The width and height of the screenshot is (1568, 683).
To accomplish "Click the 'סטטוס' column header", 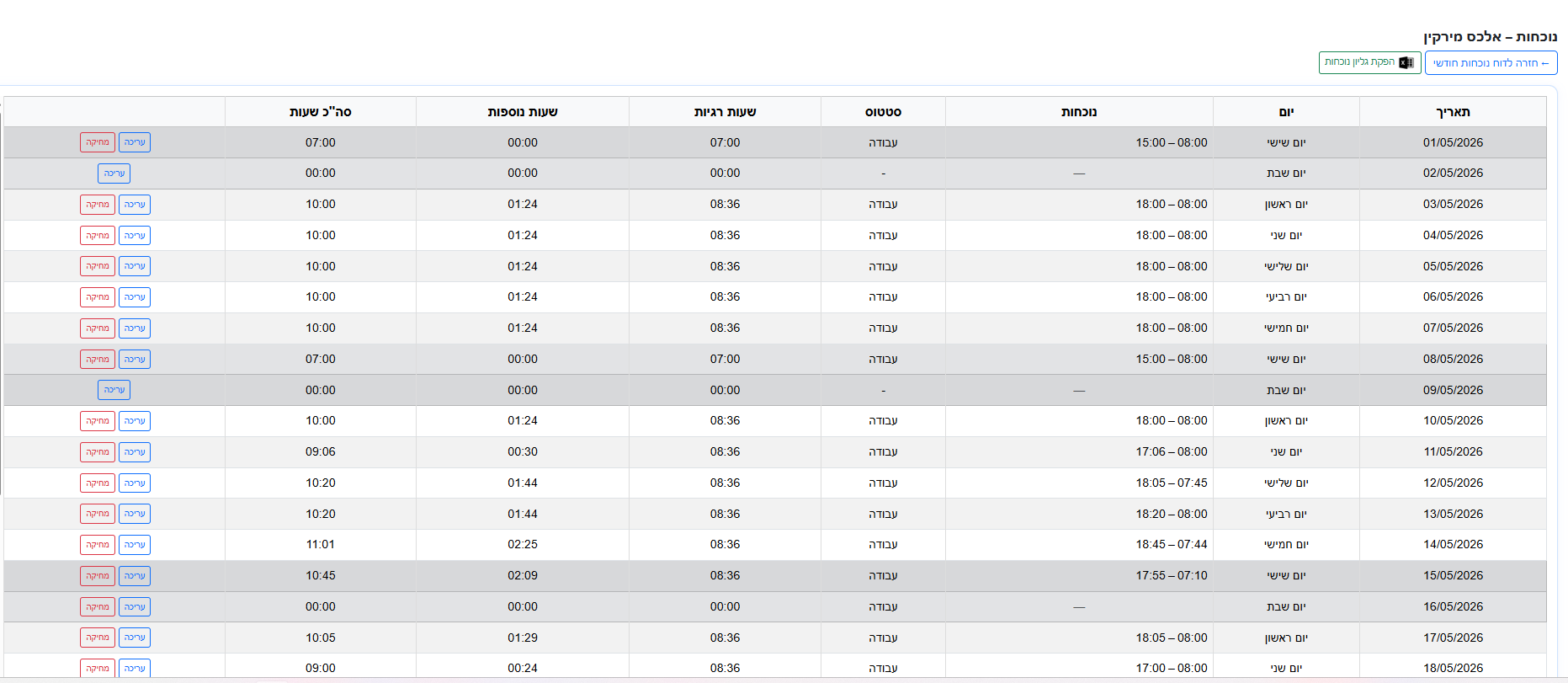I will click(883, 112).
